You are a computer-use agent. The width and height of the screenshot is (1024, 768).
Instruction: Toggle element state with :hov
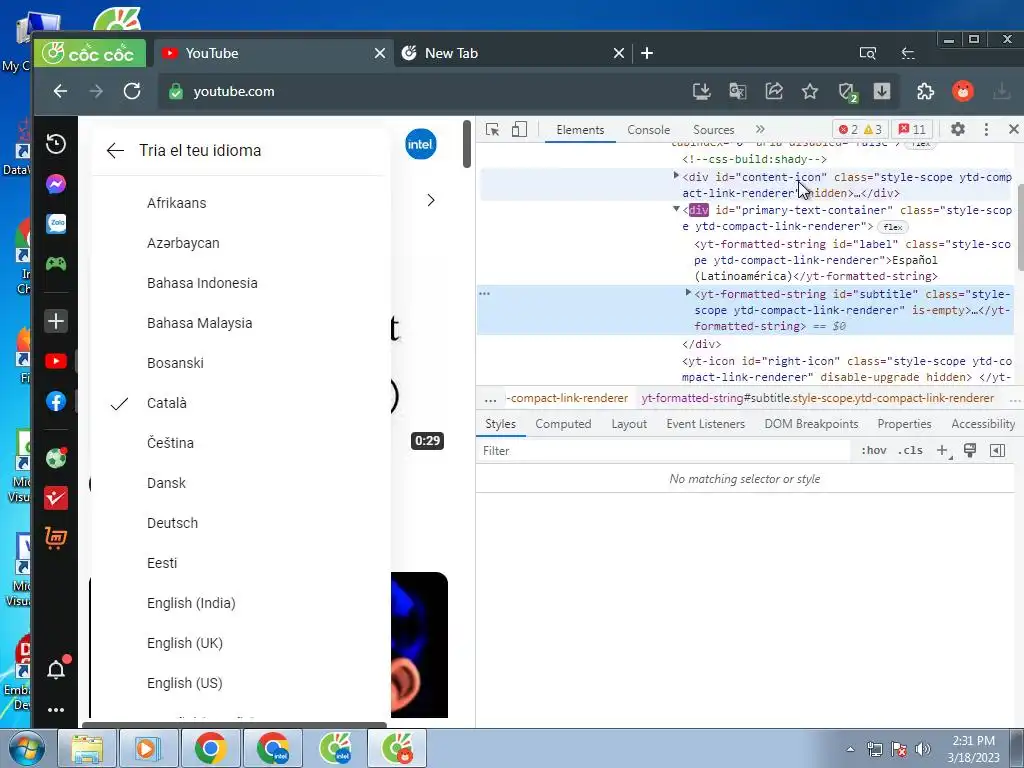pyautogui.click(x=874, y=451)
